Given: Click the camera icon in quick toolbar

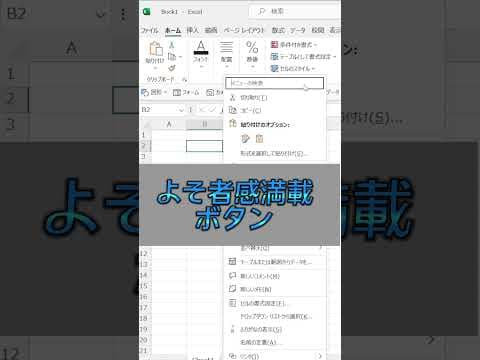Looking at the screenshot, I should (210, 92).
